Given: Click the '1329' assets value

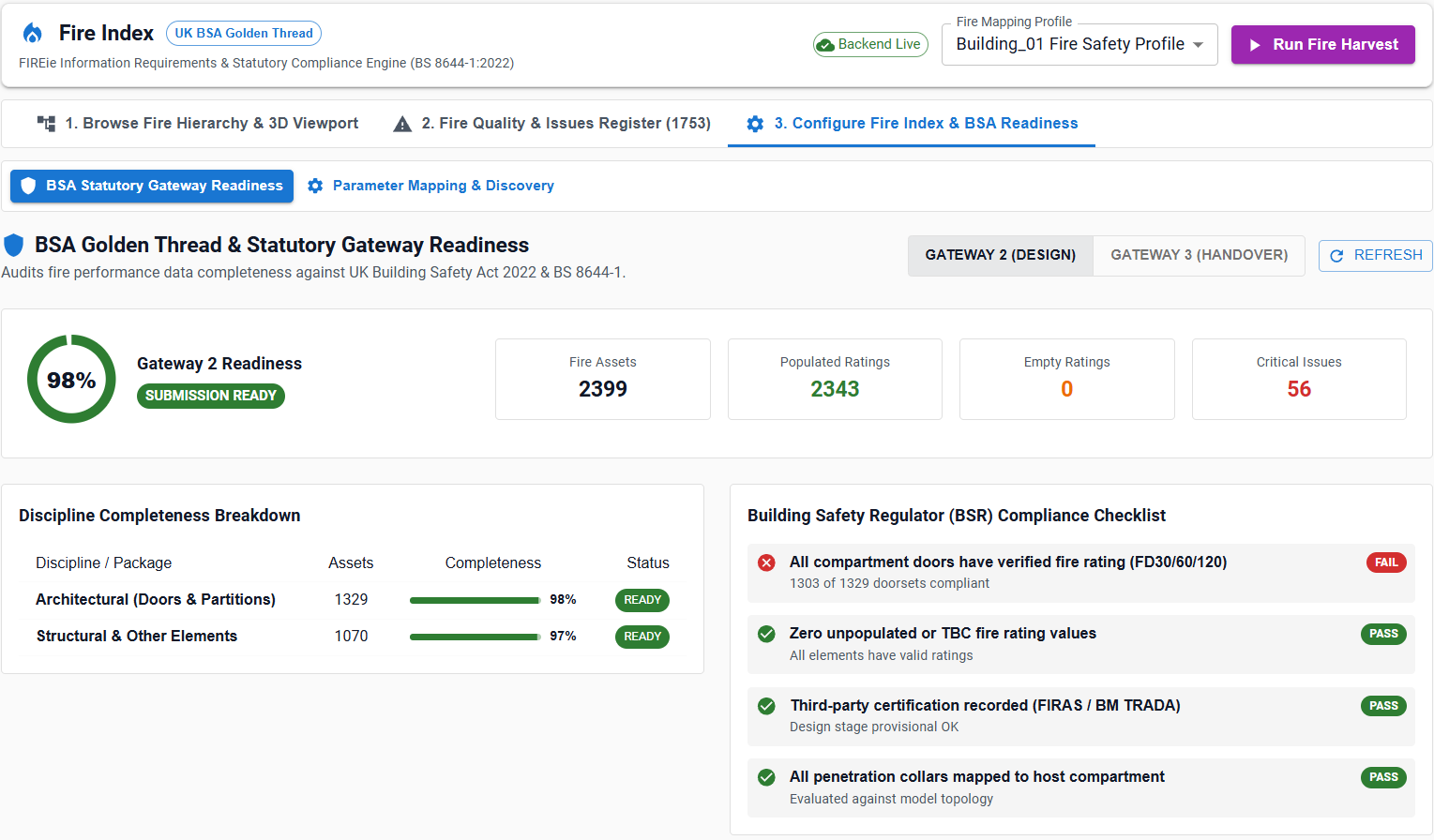Looking at the screenshot, I should (x=352, y=600).
